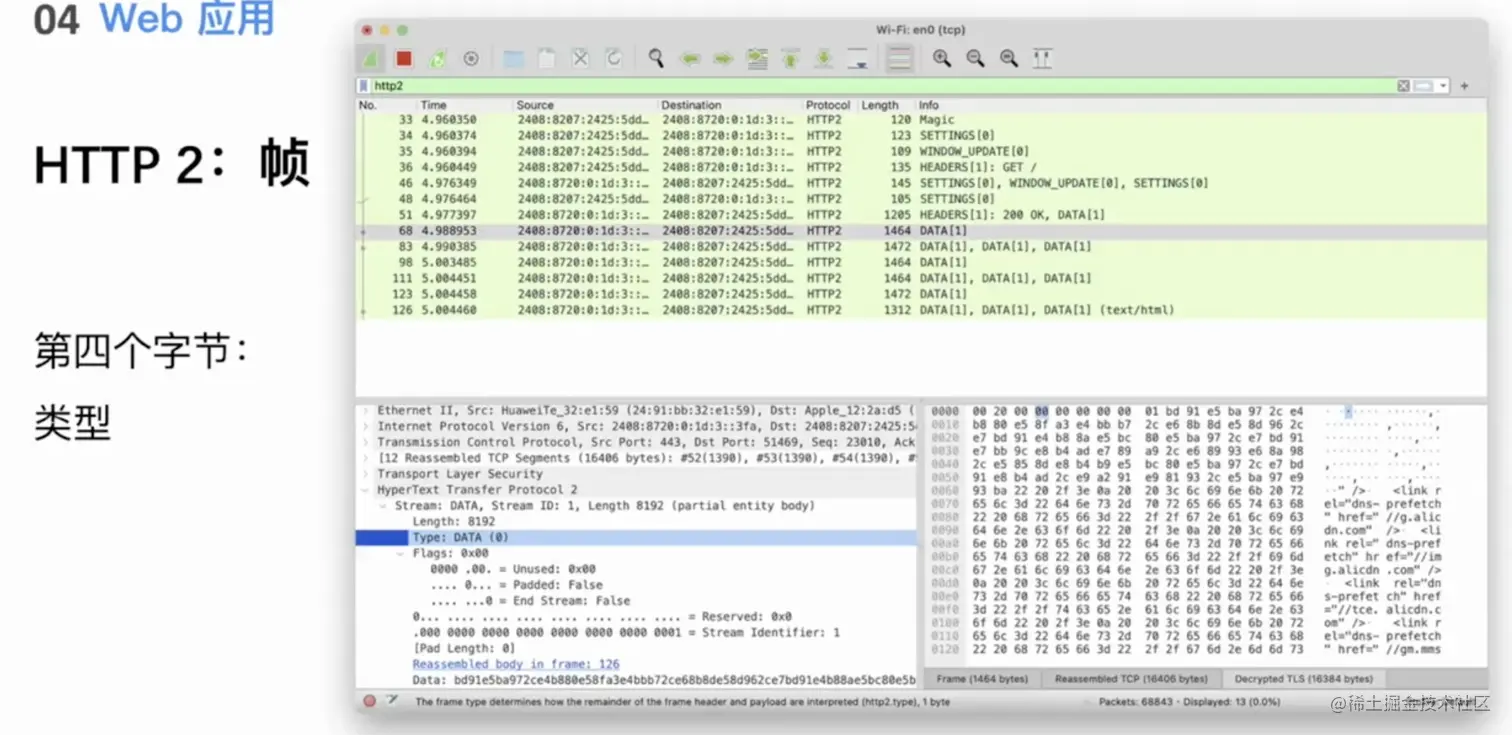Click the capture file properties pencil icon
This screenshot has width=1512, height=735.
pos(393,702)
